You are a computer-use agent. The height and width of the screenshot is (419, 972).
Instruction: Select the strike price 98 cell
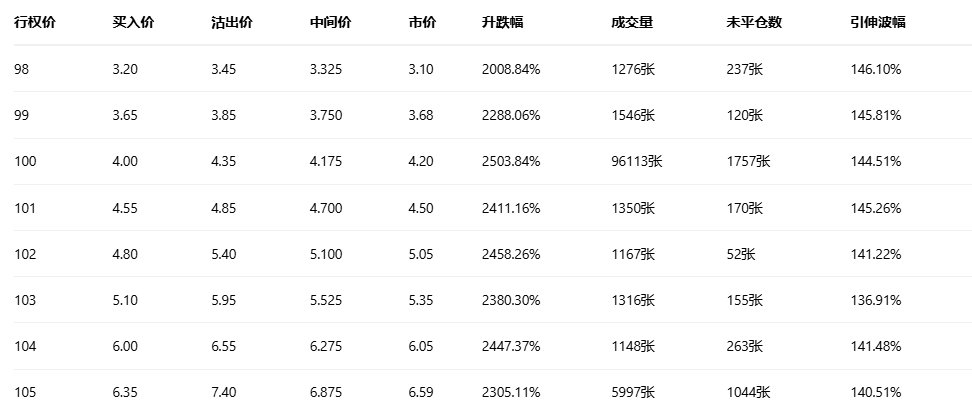pos(22,69)
